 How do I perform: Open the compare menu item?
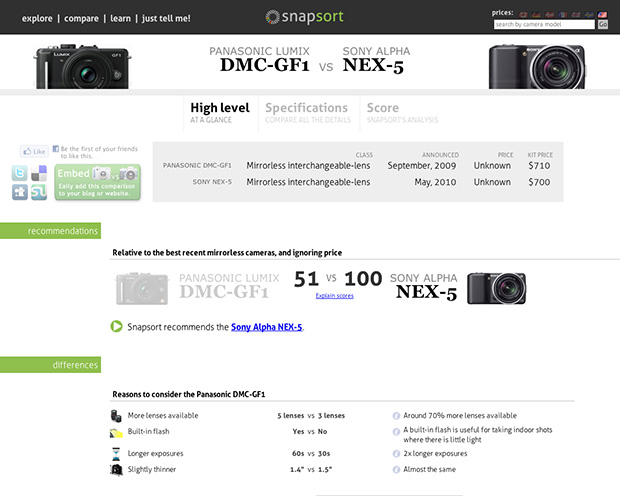[x=81, y=18]
